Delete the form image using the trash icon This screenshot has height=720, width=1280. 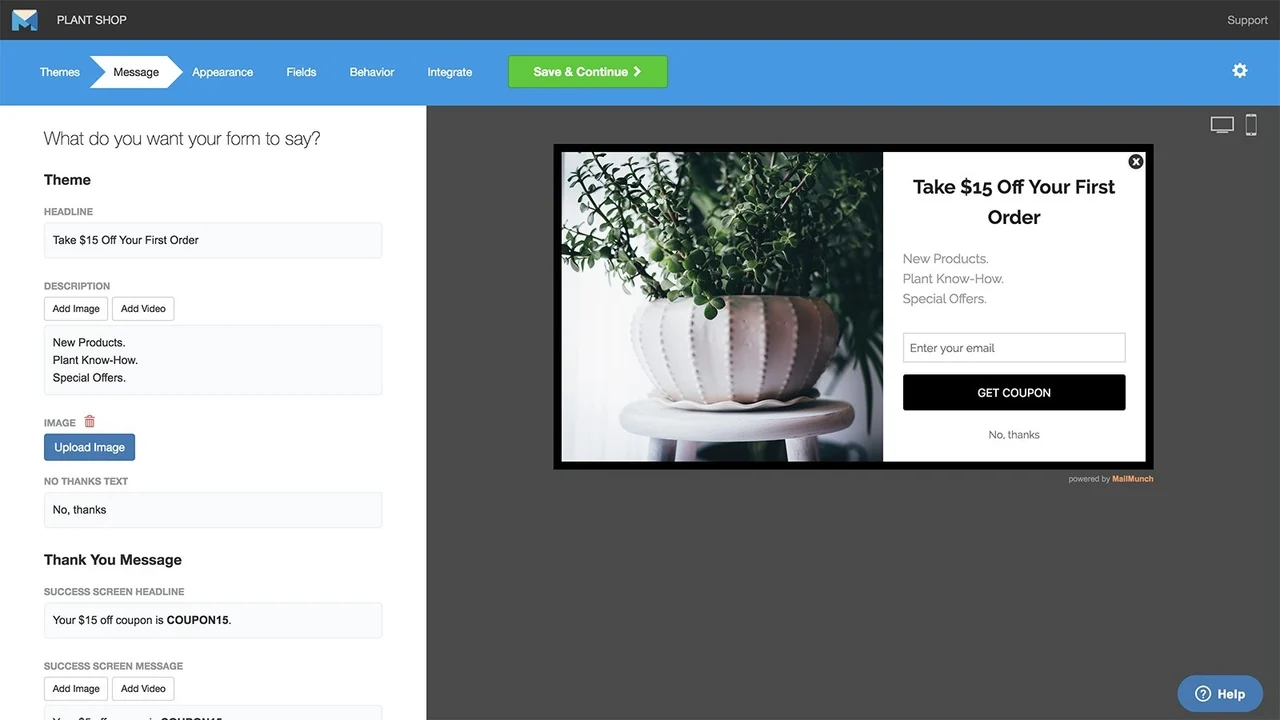(x=89, y=421)
